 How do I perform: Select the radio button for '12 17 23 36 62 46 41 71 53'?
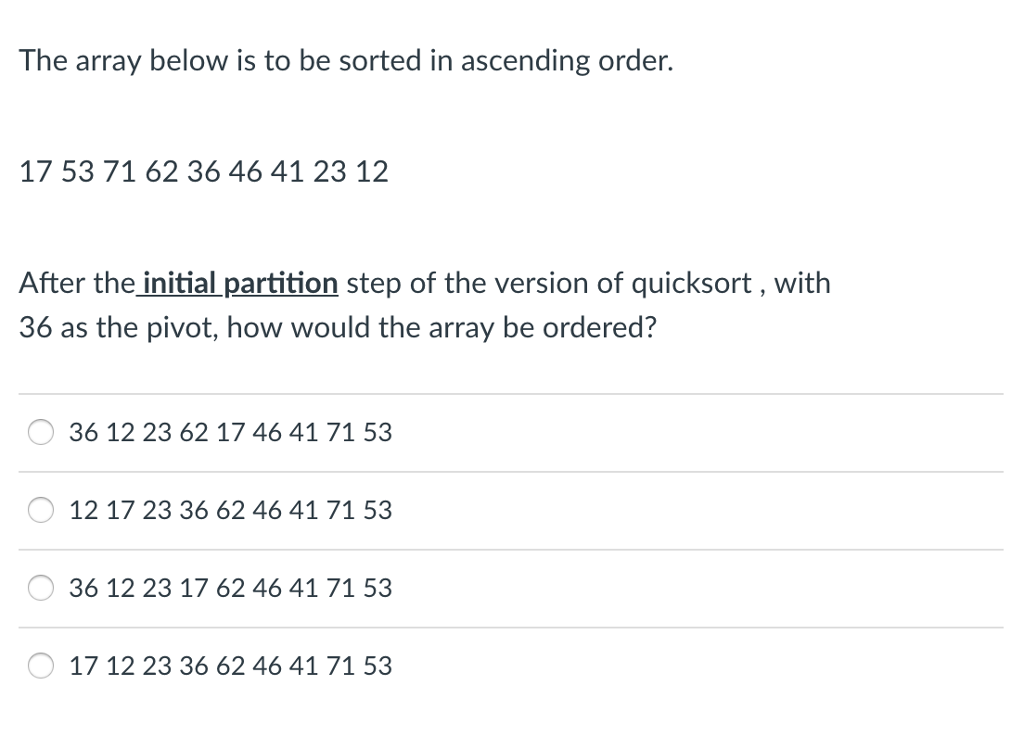(x=40, y=510)
